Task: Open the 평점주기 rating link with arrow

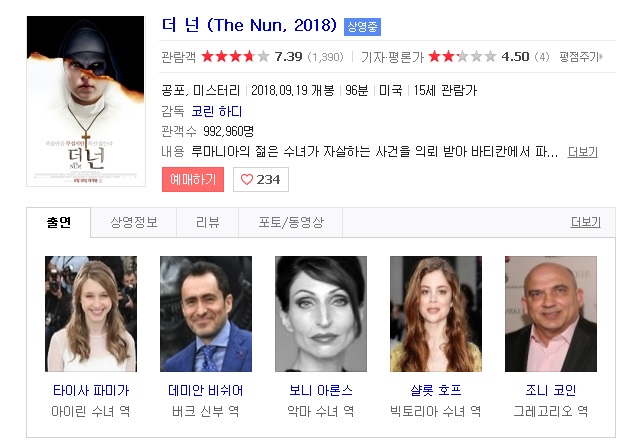Action: click(x=581, y=57)
